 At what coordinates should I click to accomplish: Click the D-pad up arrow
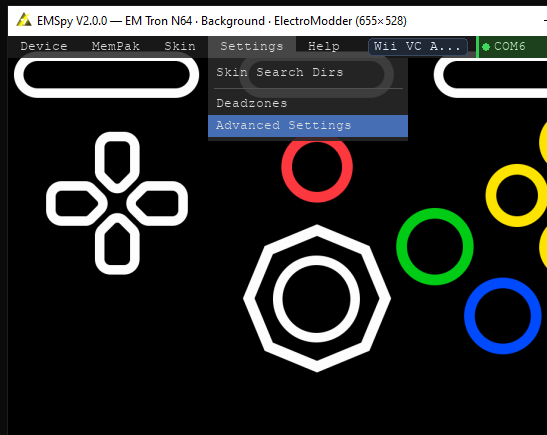[117, 162]
